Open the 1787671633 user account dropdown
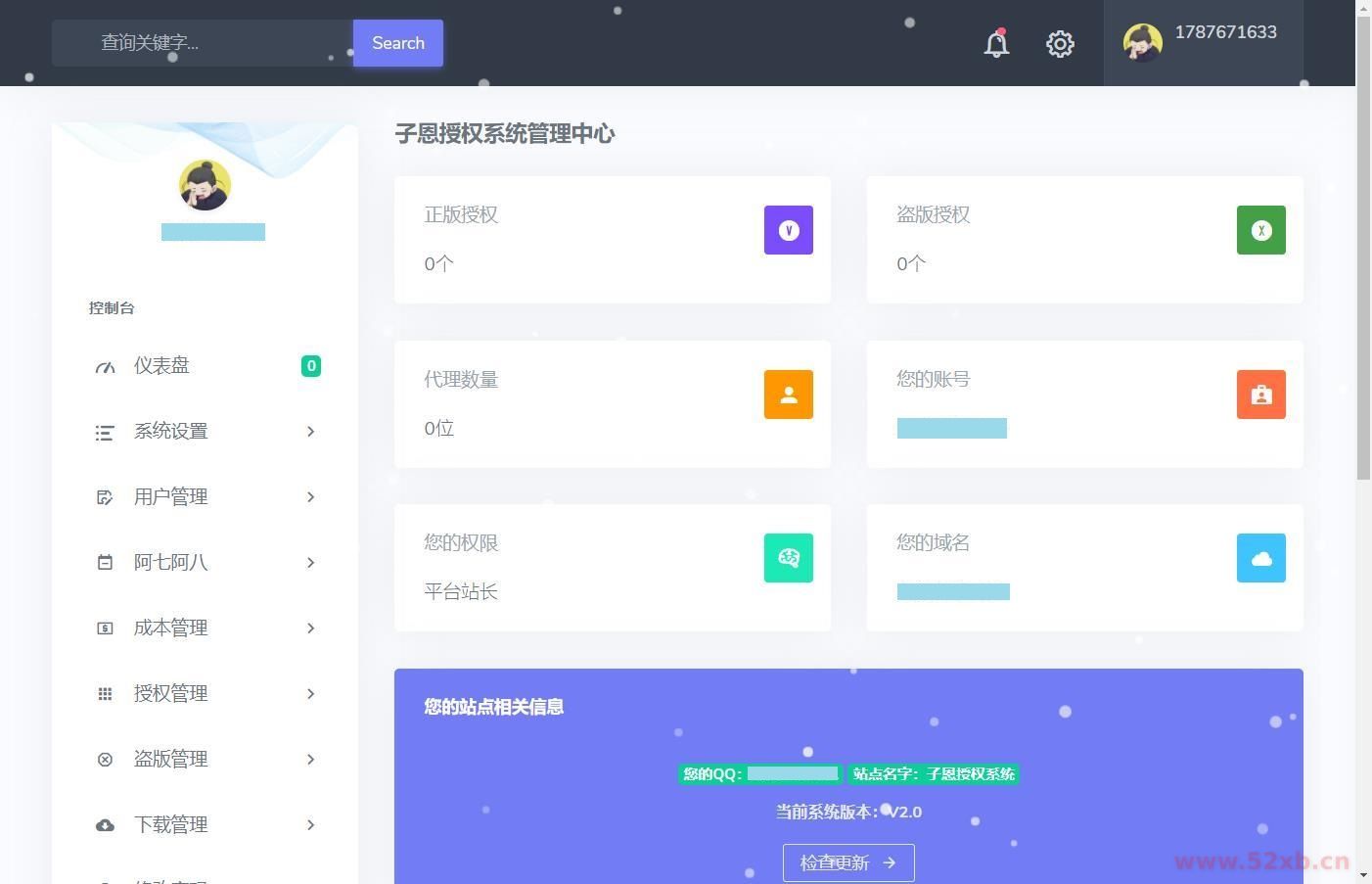 pyautogui.click(x=1203, y=43)
